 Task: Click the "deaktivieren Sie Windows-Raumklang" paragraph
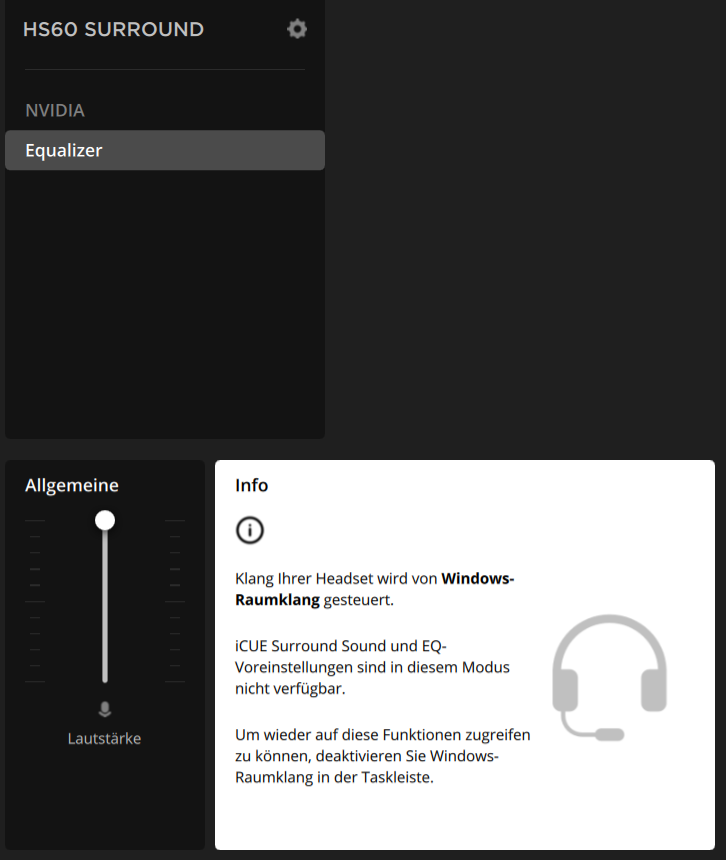point(383,756)
